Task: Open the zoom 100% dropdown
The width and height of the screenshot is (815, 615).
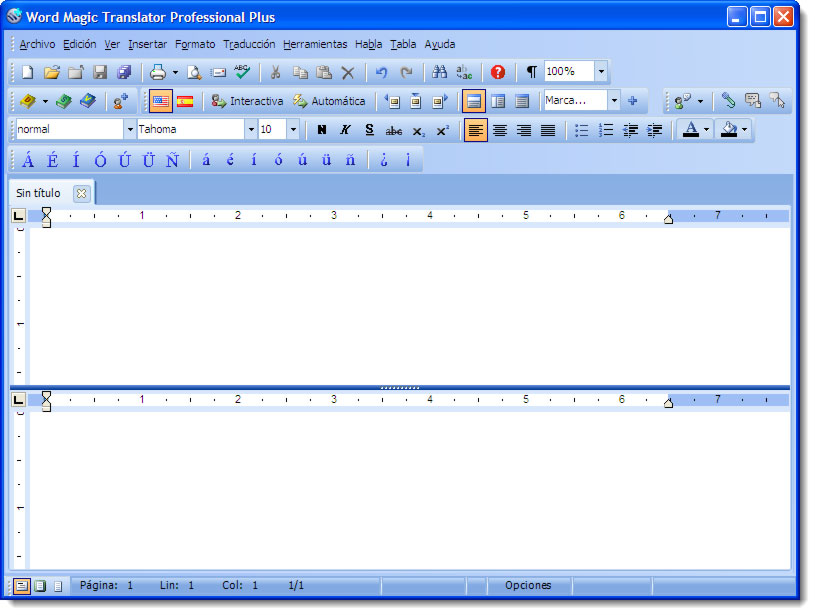Action: tap(601, 72)
